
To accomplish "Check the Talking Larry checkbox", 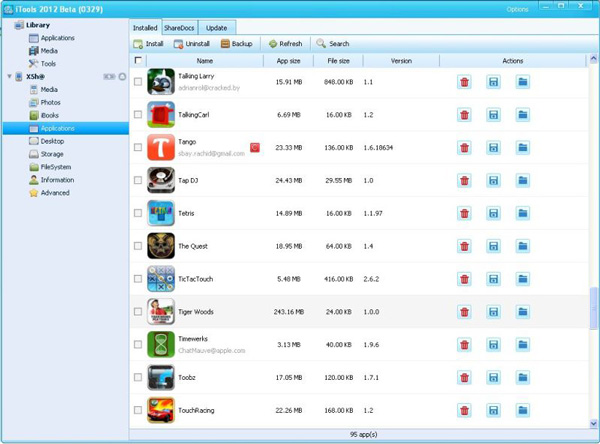I will coord(138,82).
